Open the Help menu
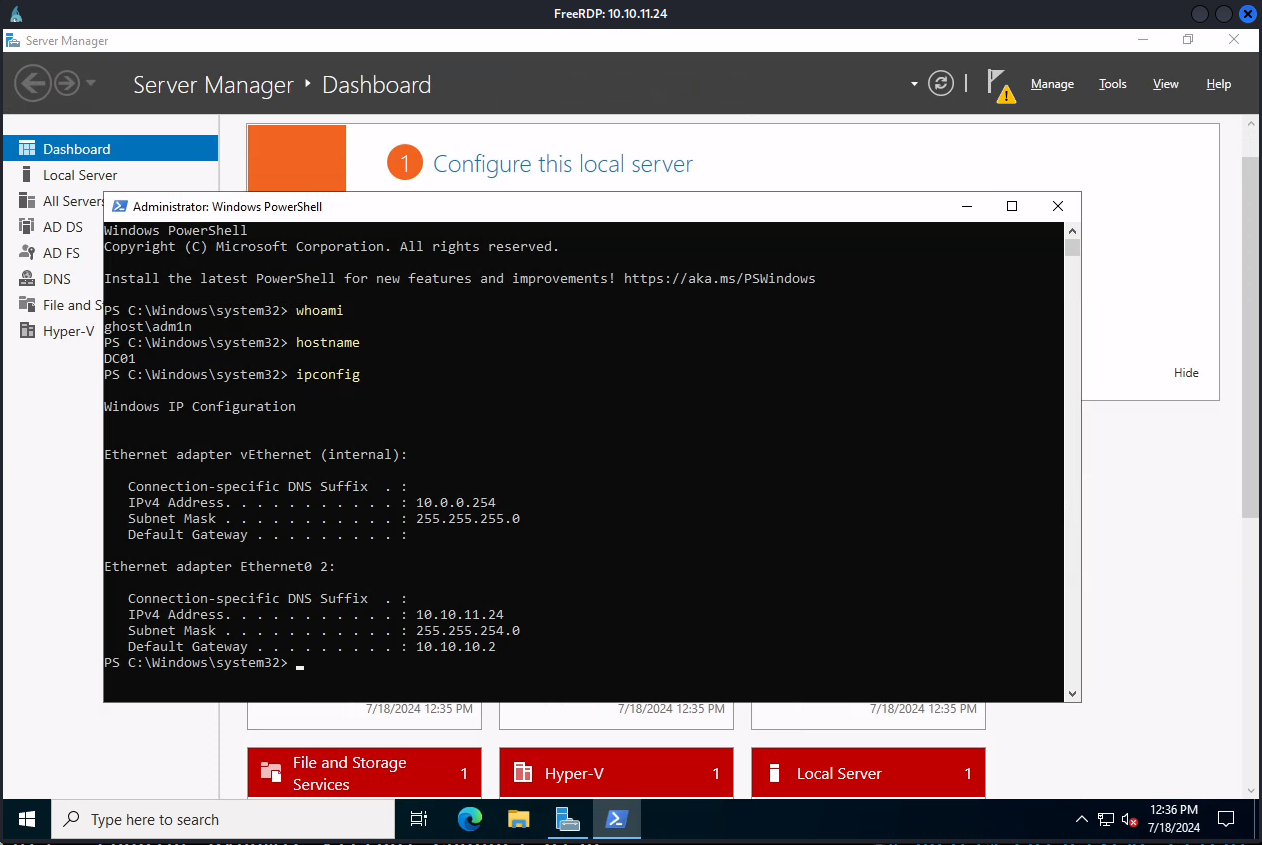Viewport: 1262px width, 845px height. (x=1219, y=84)
